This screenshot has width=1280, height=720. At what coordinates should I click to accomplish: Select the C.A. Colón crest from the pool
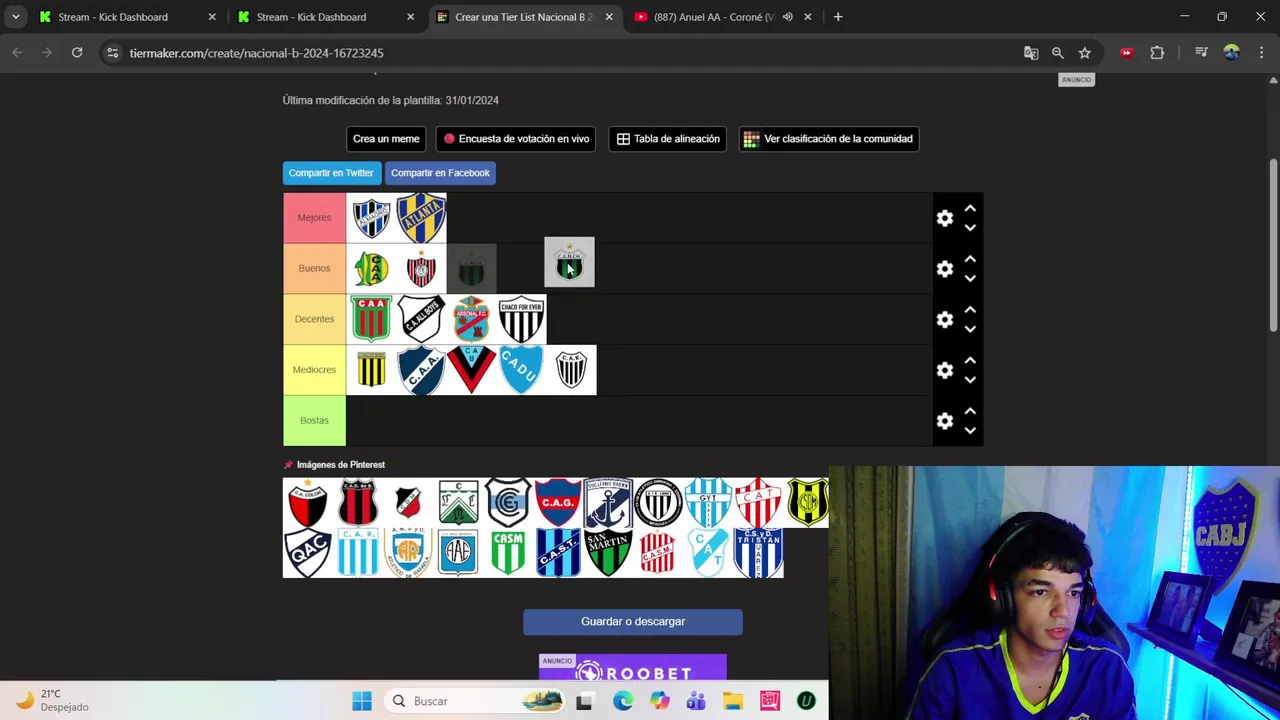tap(308, 503)
